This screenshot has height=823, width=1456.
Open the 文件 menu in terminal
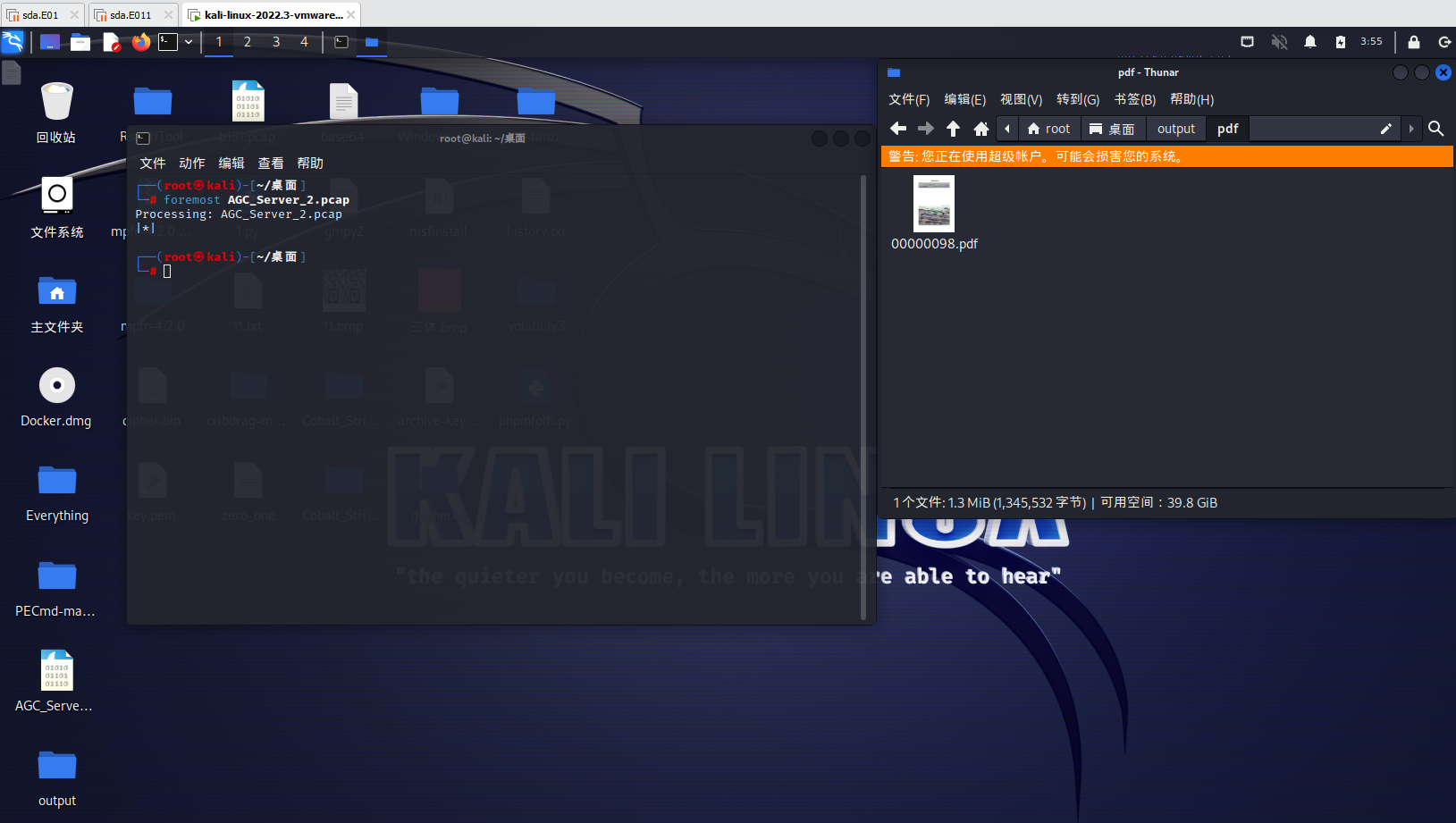click(x=153, y=163)
